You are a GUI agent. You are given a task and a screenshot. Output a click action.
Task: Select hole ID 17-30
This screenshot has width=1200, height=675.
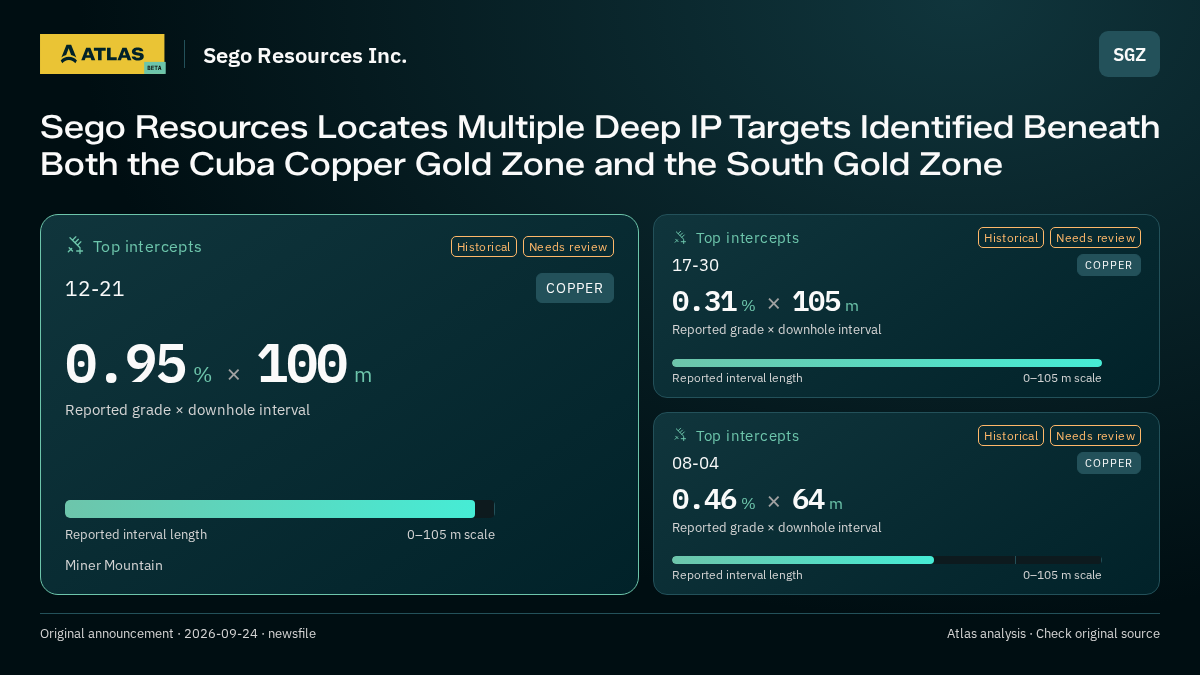pyautogui.click(x=695, y=265)
